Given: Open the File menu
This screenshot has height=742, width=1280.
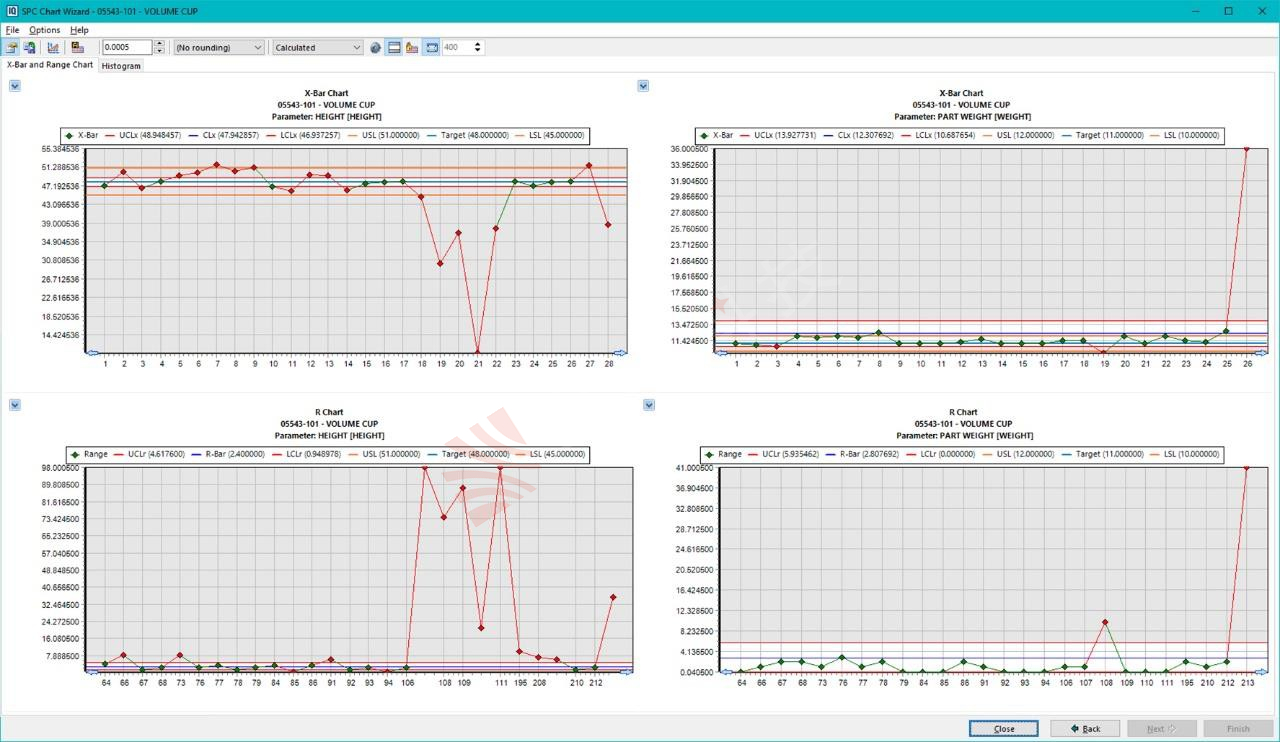Looking at the screenshot, I should pyautogui.click(x=12, y=30).
